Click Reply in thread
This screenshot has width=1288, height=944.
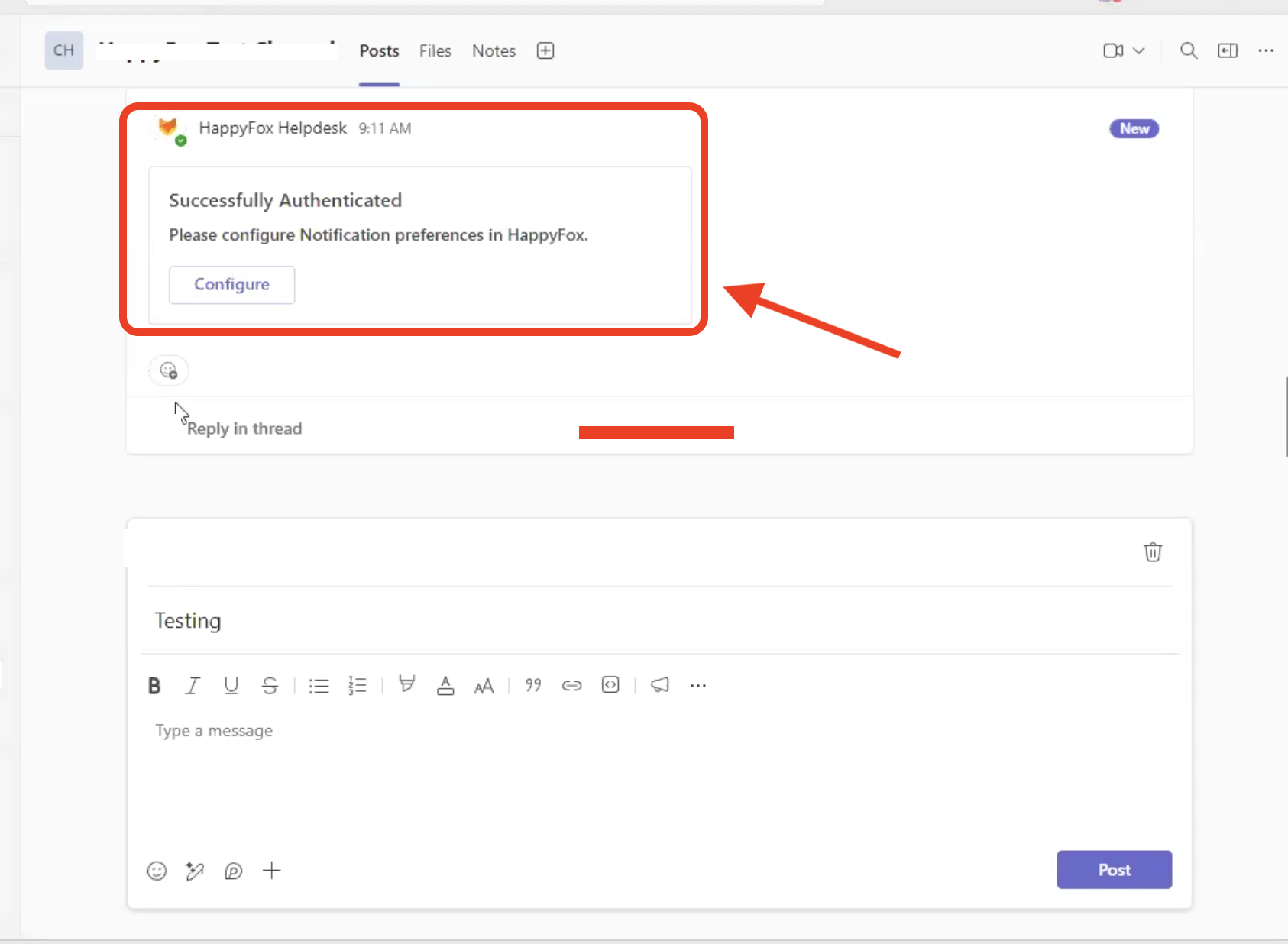(244, 428)
